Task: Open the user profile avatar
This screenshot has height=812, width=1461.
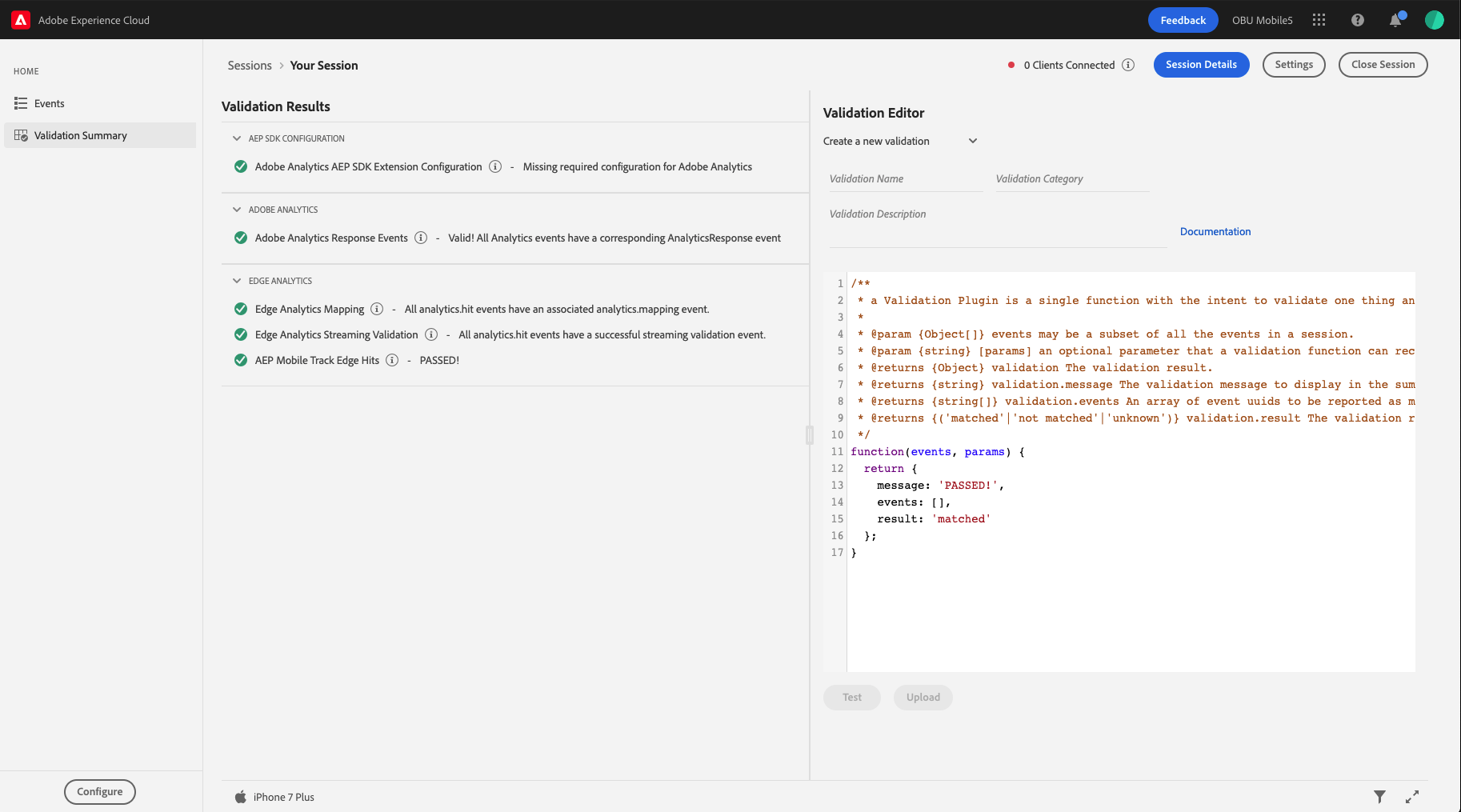Action: click(x=1435, y=20)
